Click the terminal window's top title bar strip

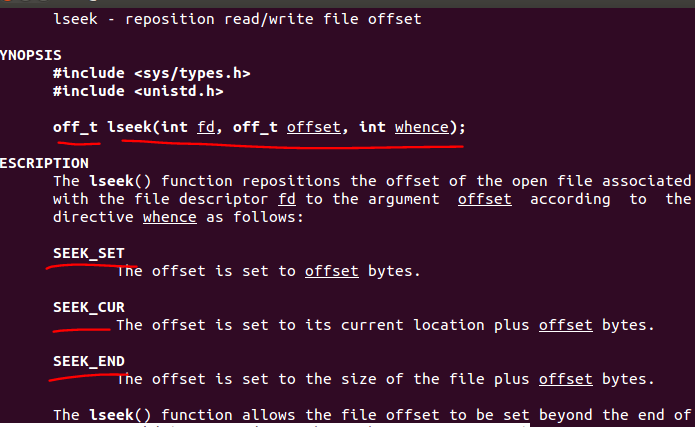(x=347, y=4)
